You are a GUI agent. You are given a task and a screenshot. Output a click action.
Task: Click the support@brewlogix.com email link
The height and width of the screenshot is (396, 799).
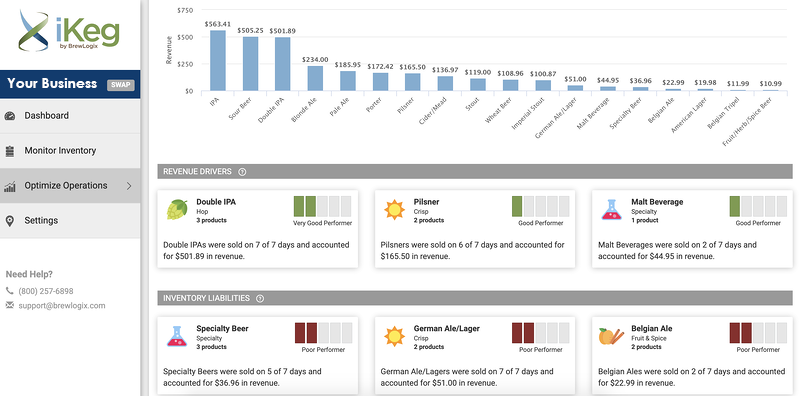[62, 306]
